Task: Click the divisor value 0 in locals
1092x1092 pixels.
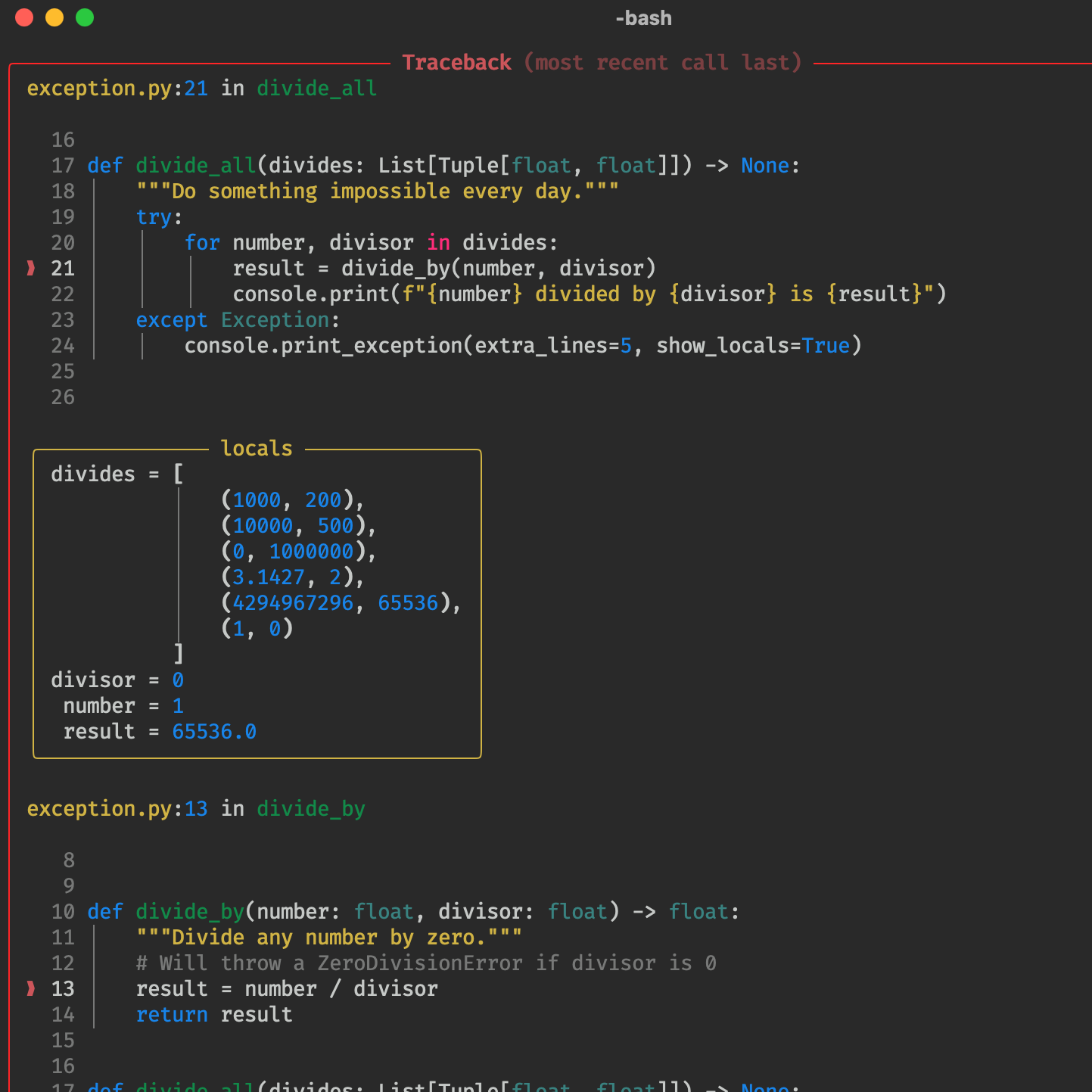Action: pos(178,680)
